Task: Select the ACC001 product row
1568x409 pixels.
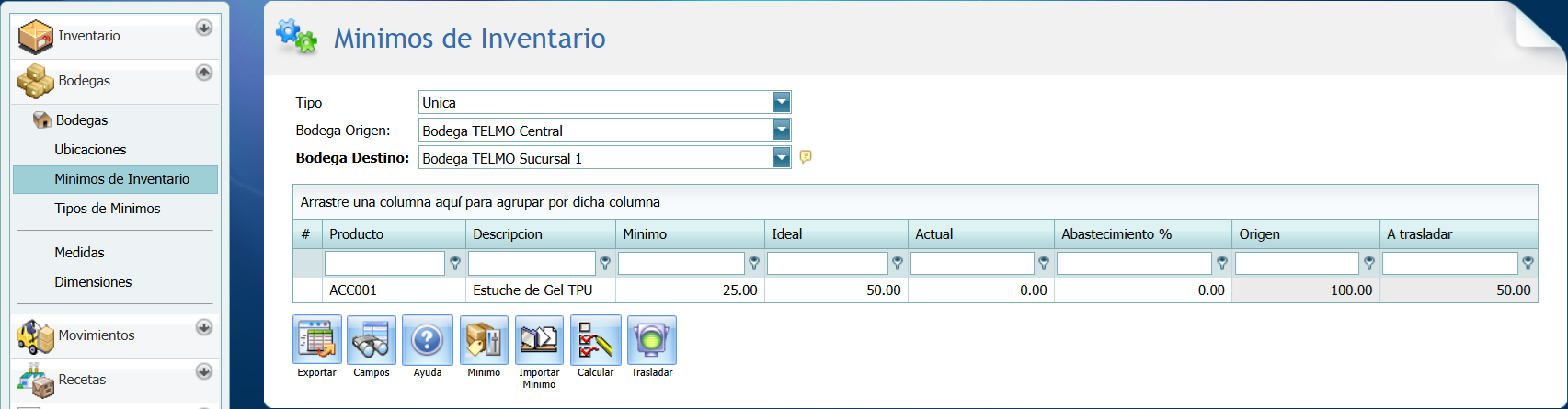Action: pos(353,290)
